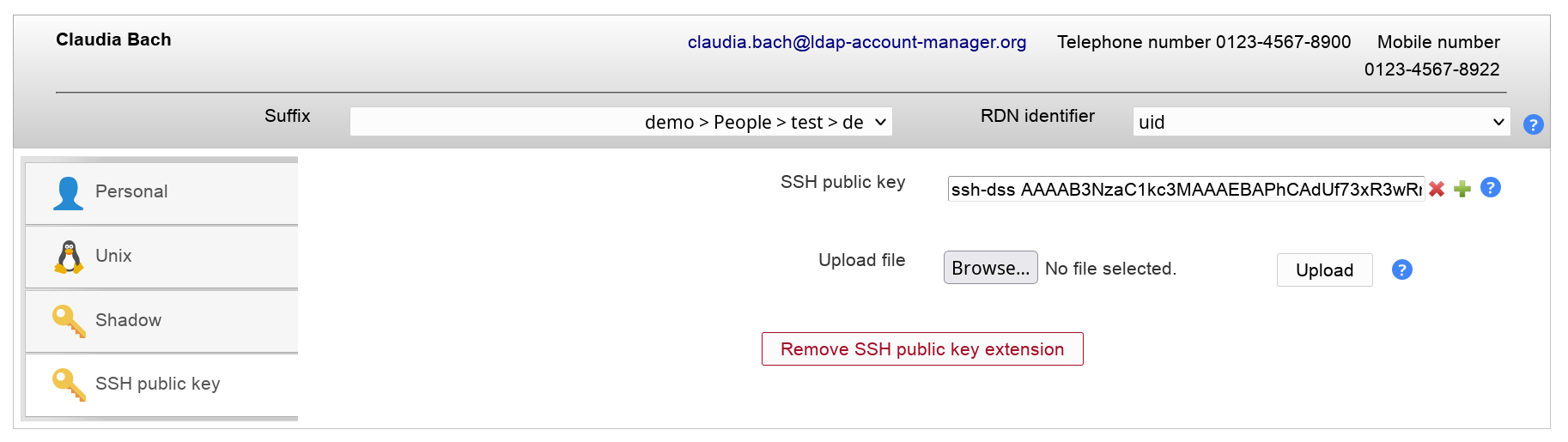Focus the SSH public key text field
Image resolution: width=1568 pixels, height=442 pixels.
tap(1185, 189)
